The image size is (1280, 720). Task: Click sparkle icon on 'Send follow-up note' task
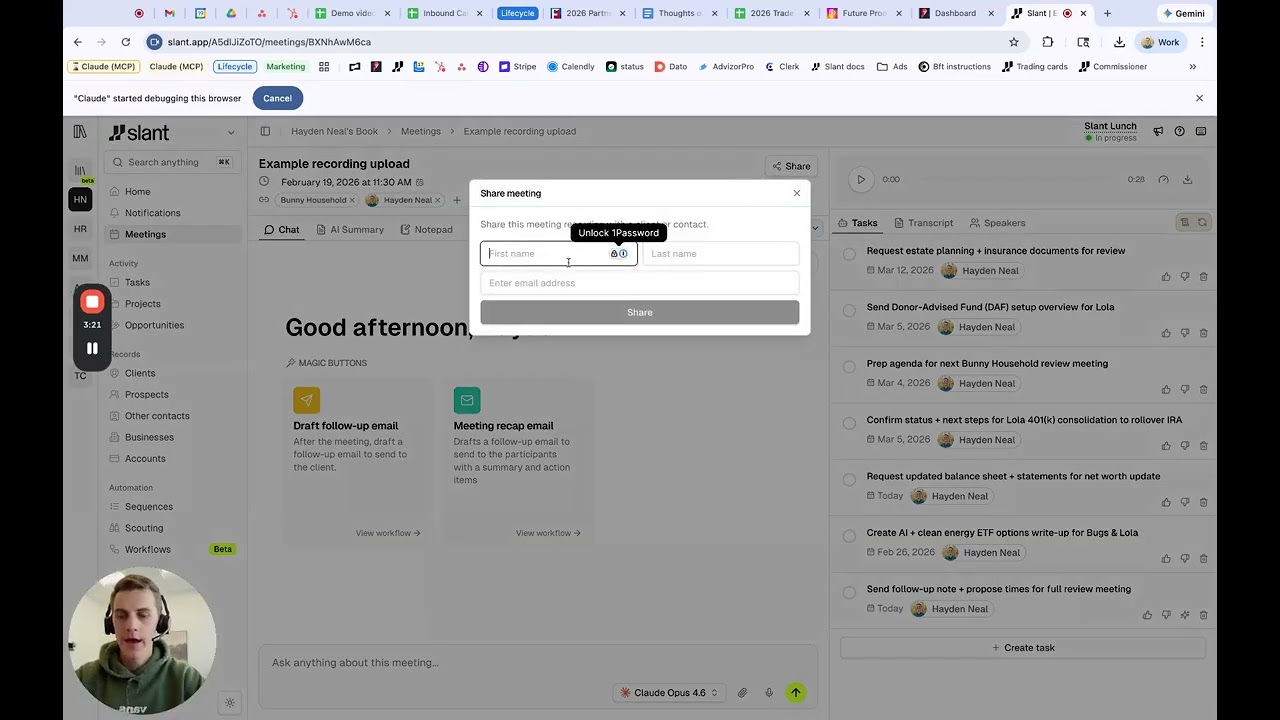tap(1185, 615)
